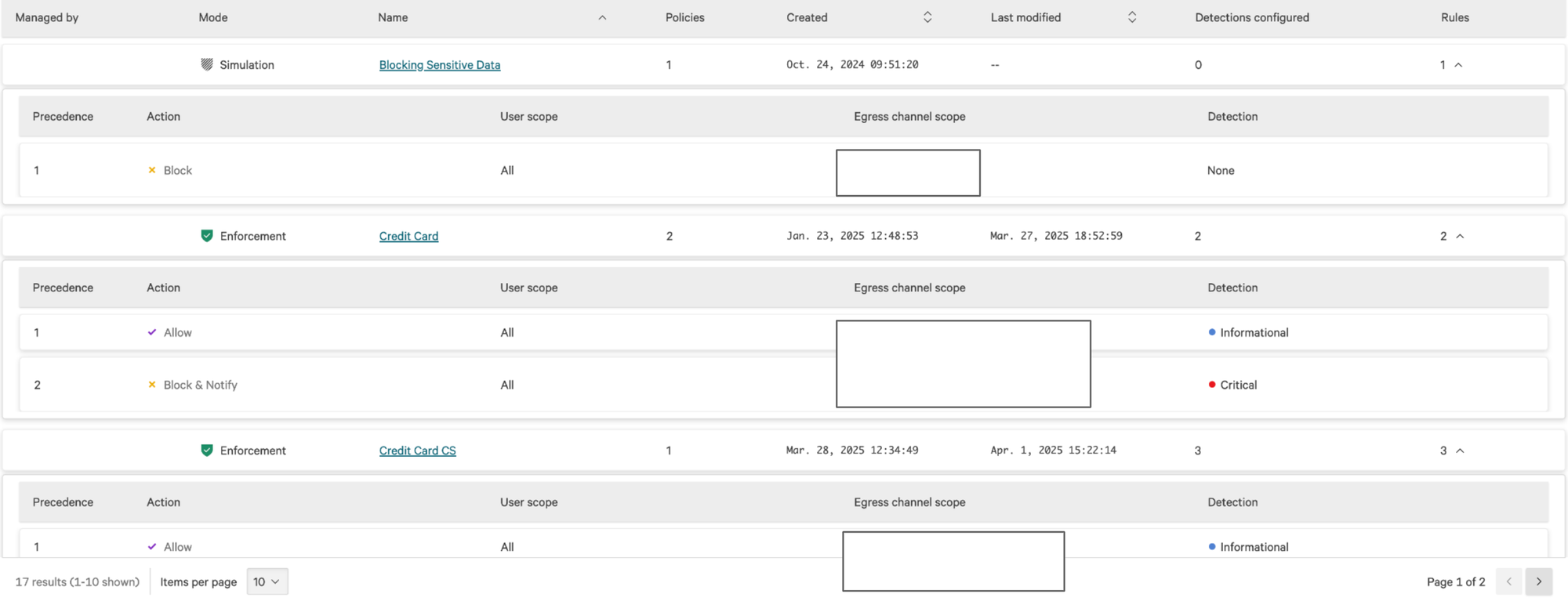Toggle sort order on Created column
The image size is (1568, 601).
coord(927,16)
